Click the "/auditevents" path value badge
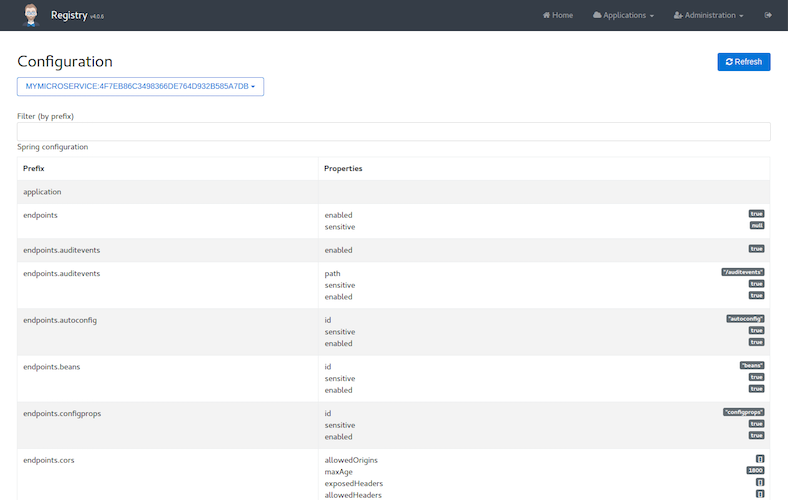 (743, 272)
